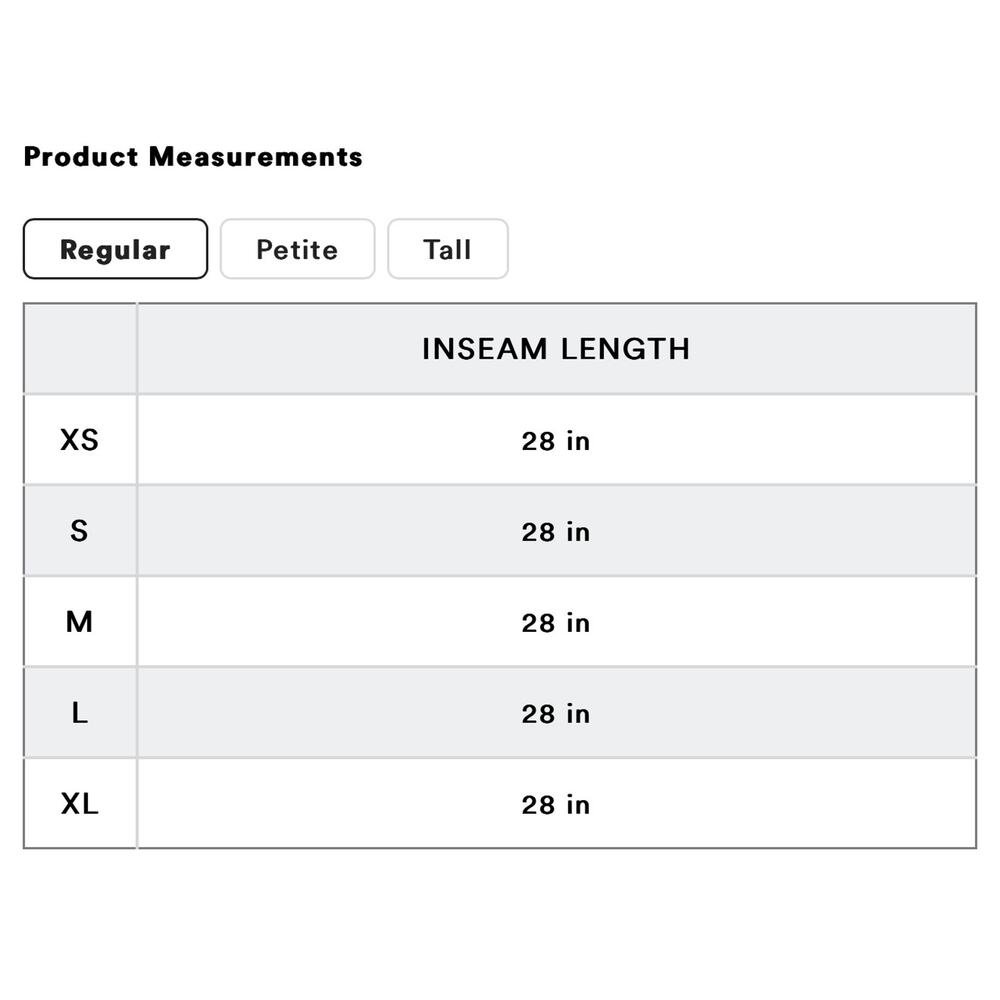Select the S size row label

click(80, 531)
